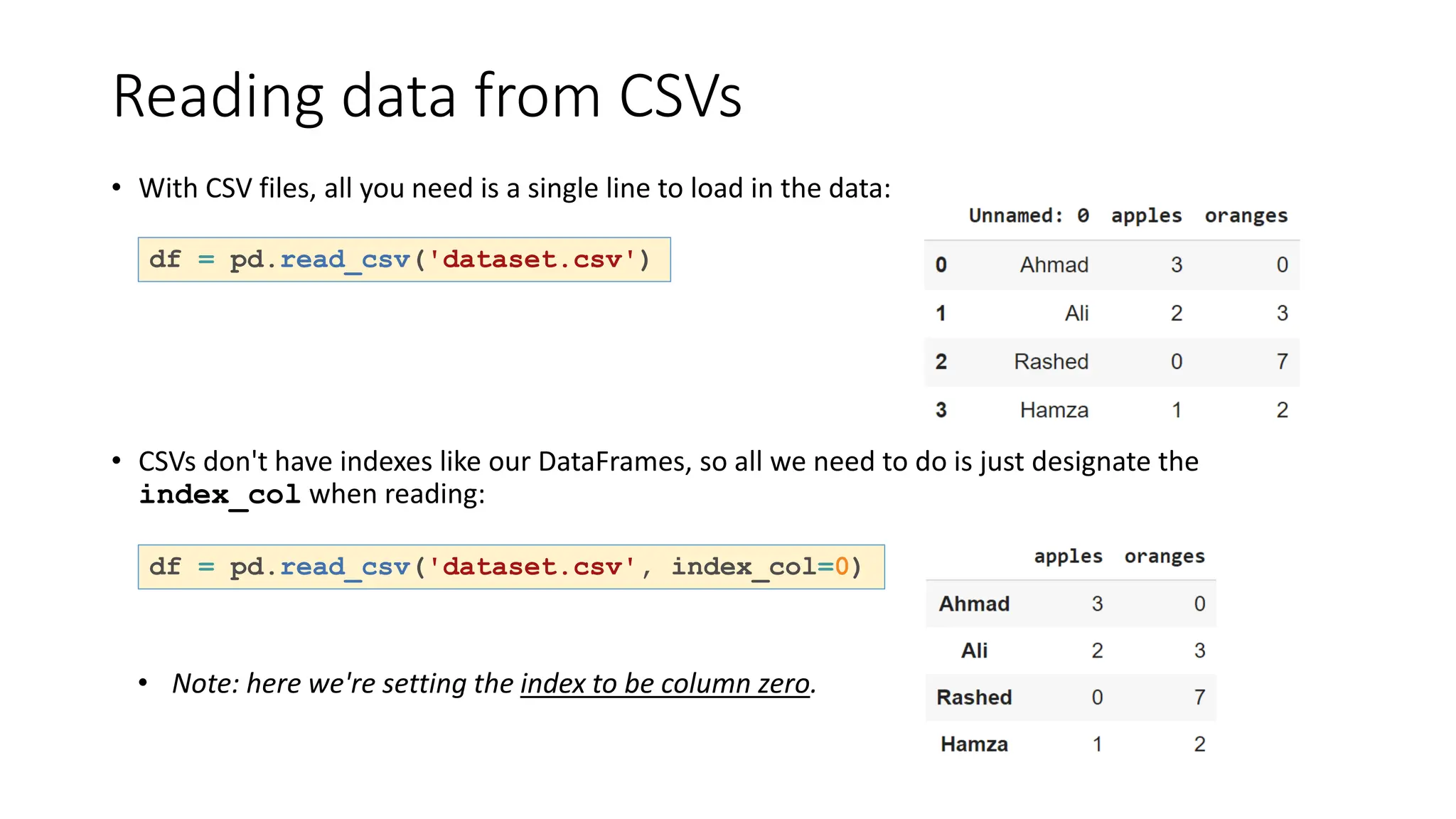Click the bullet text starting "With CSV files"
This screenshot has width=1456, height=819.
pyautogui.click(x=514, y=188)
